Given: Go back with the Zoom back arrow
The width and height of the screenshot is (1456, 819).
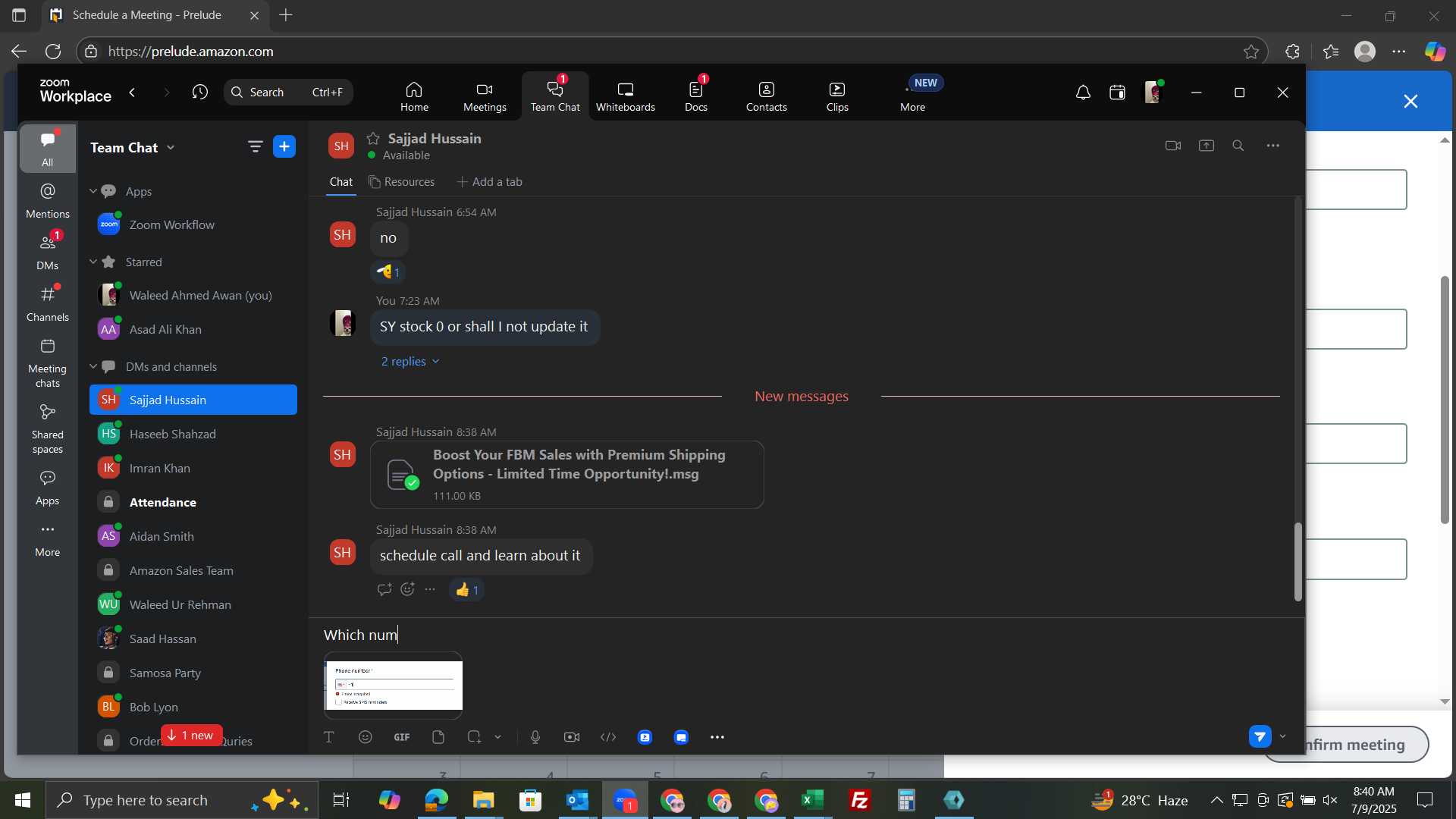Looking at the screenshot, I should point(133,93).
